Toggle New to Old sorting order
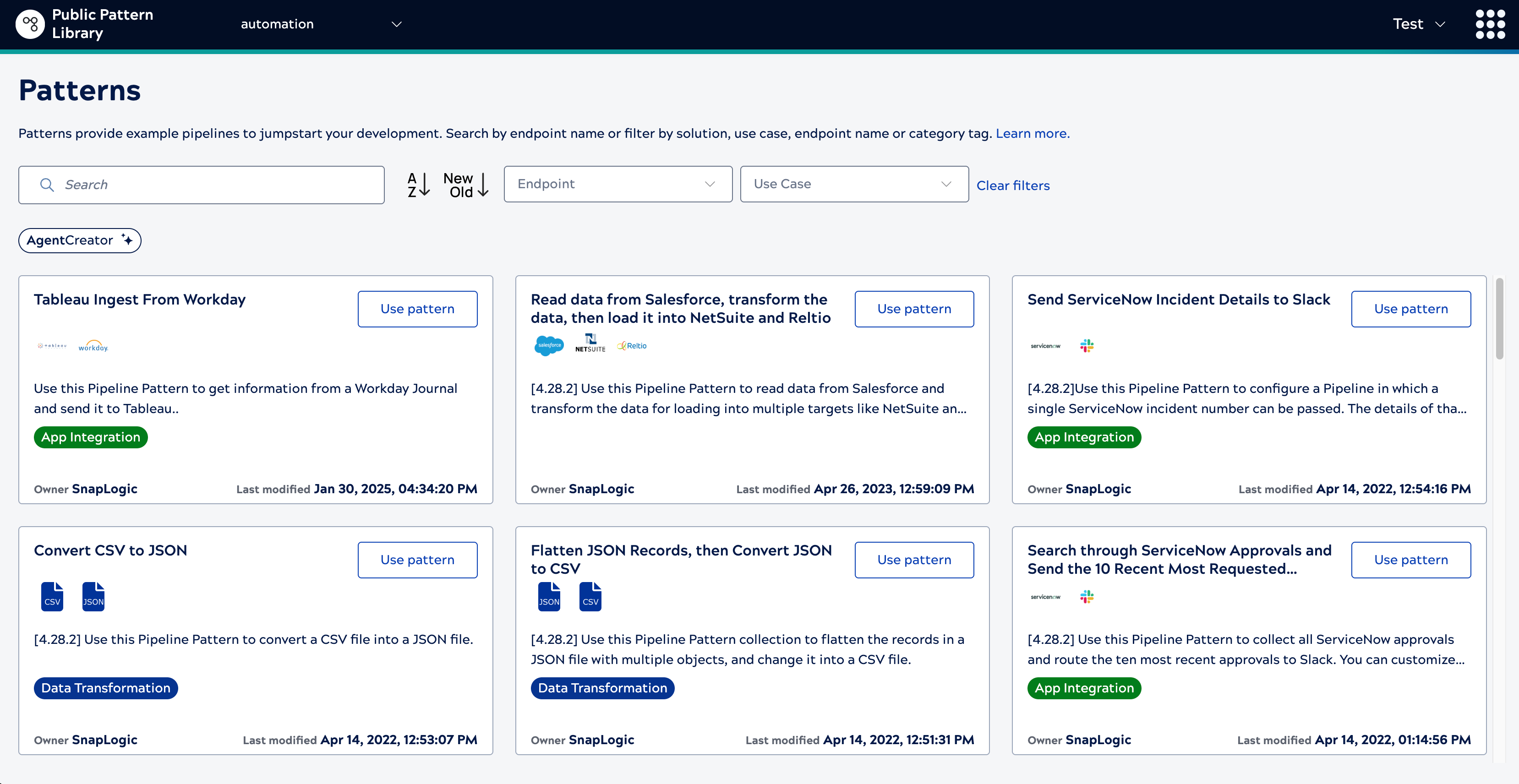 [x=465, y=185]
